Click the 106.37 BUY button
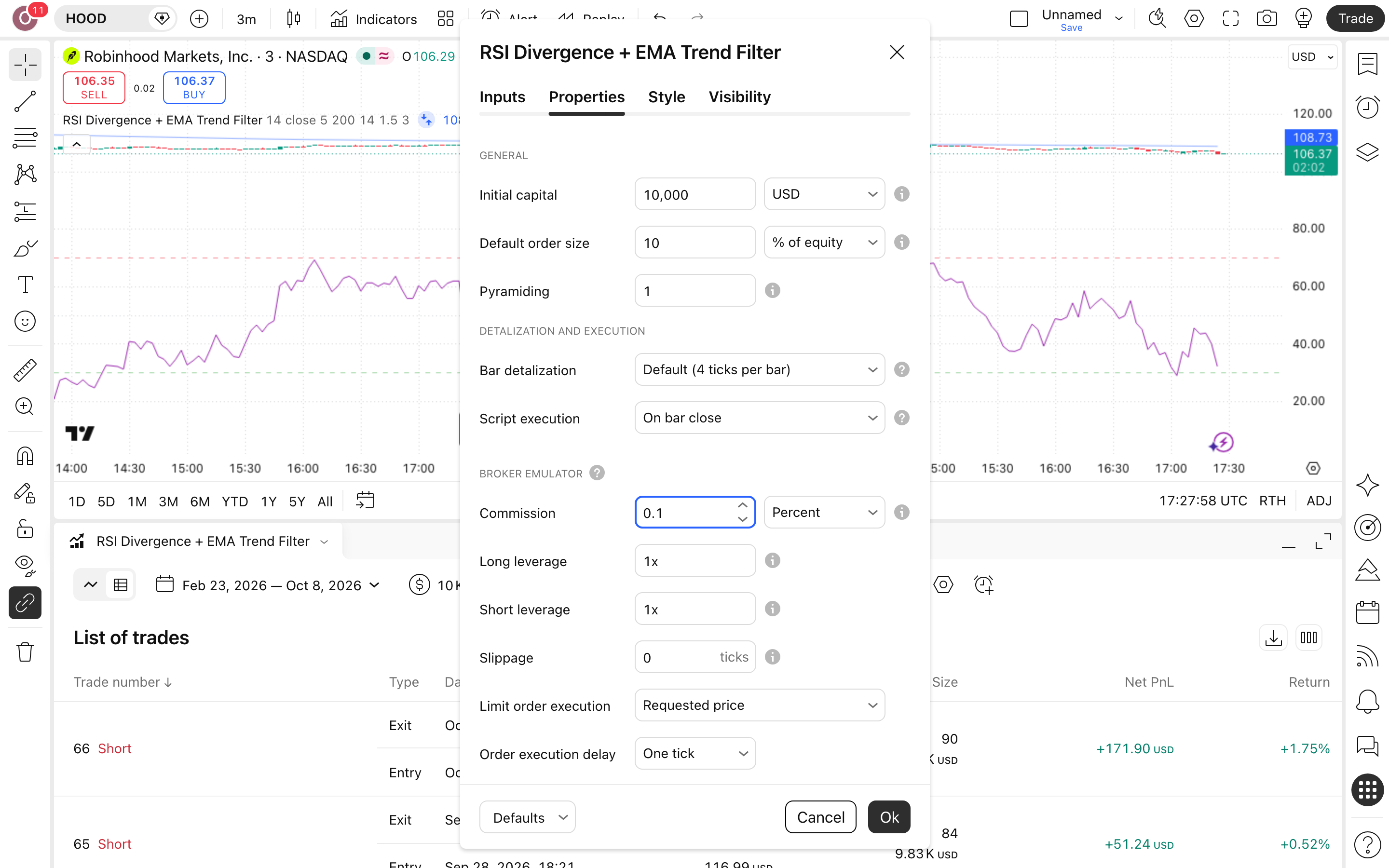This screenshot has width=1389, height=868. point(194,88)
